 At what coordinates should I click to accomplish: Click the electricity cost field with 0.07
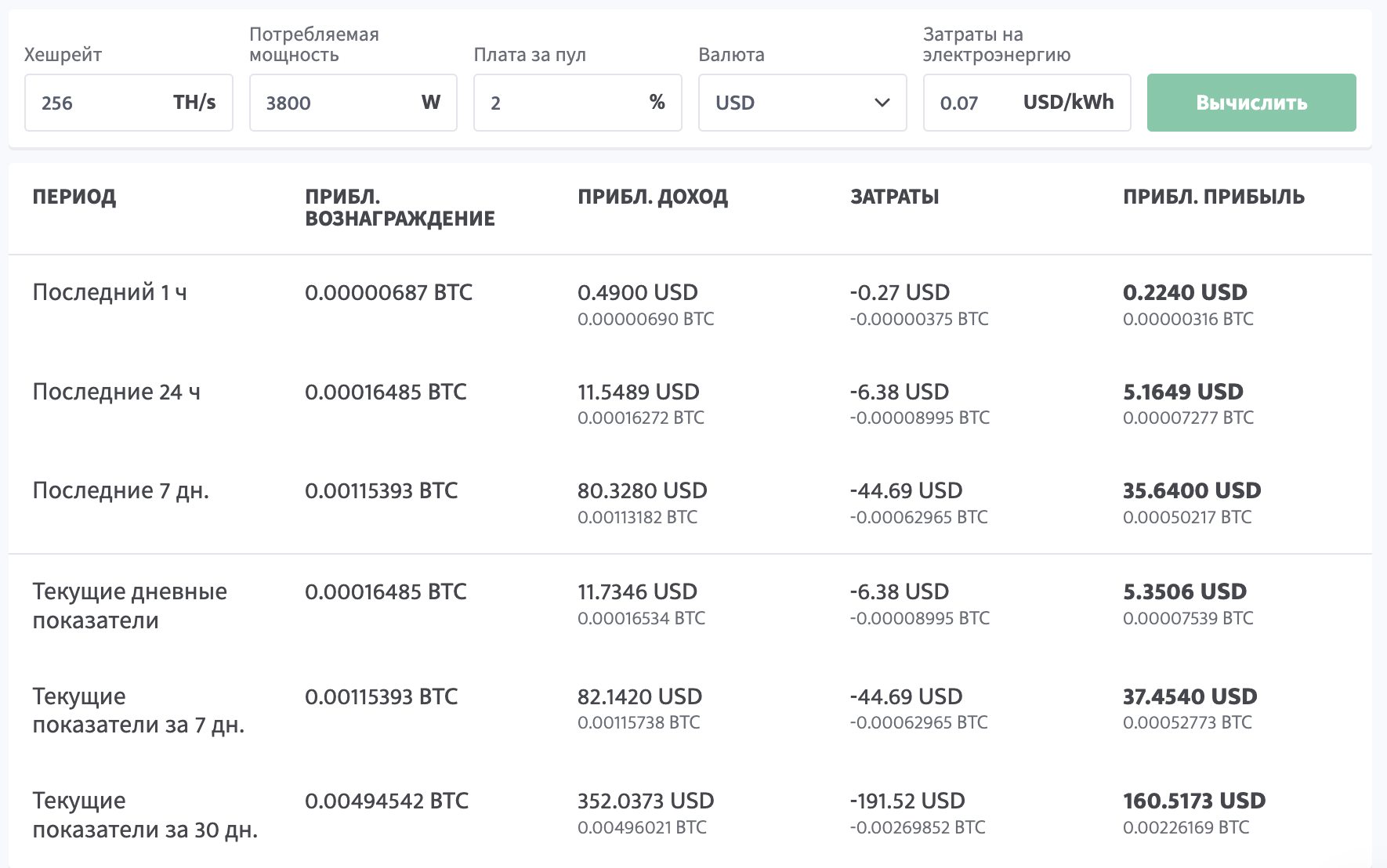point(972,103)
